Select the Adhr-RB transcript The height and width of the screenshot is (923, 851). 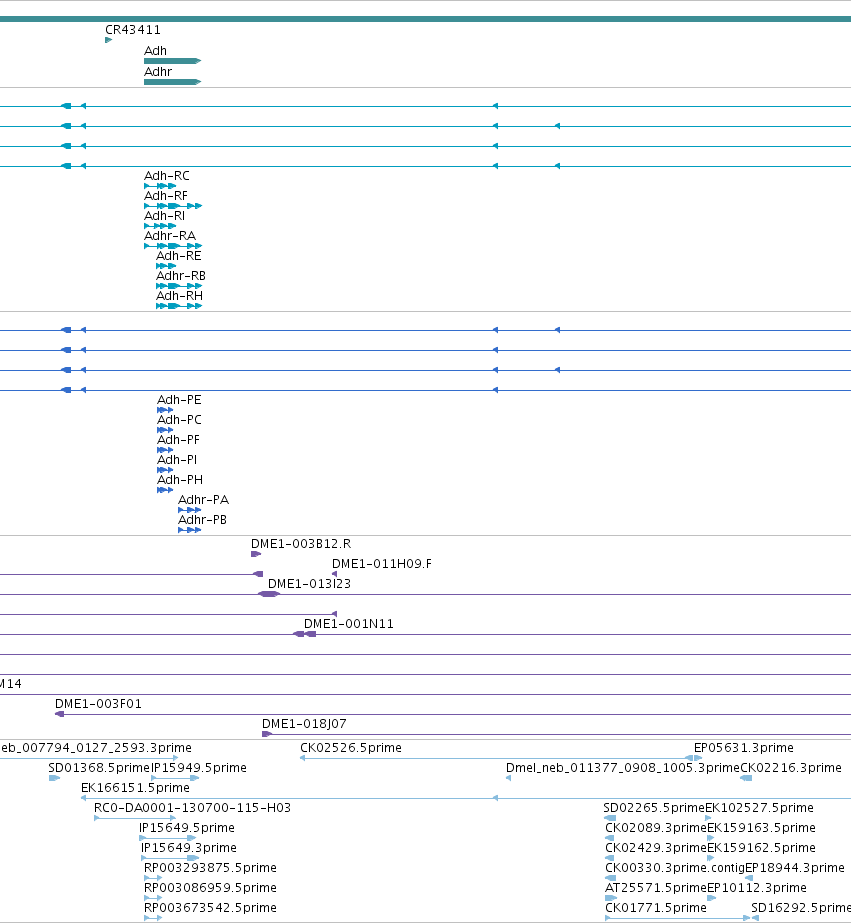[179, 286]
